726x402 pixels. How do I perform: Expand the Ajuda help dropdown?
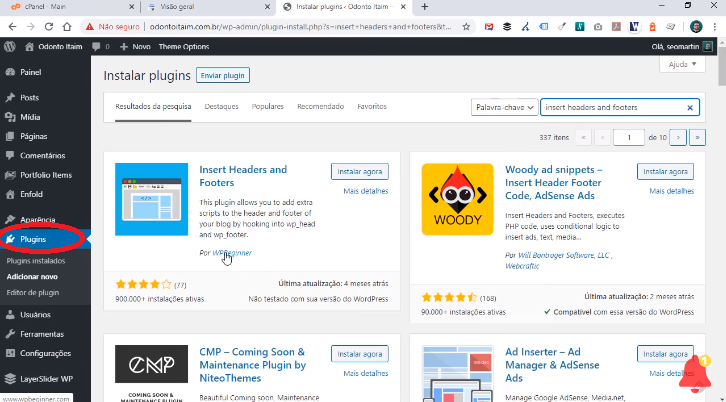pos(682,64)
